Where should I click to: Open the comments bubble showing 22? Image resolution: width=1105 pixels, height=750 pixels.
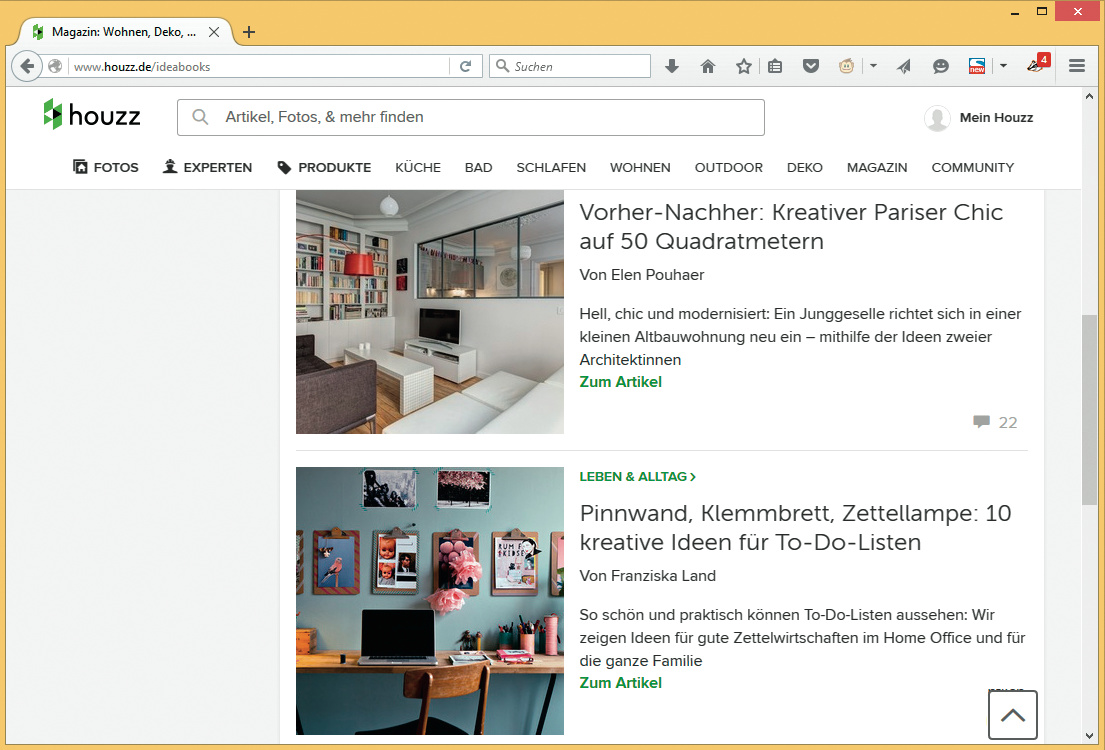(994, 422)
